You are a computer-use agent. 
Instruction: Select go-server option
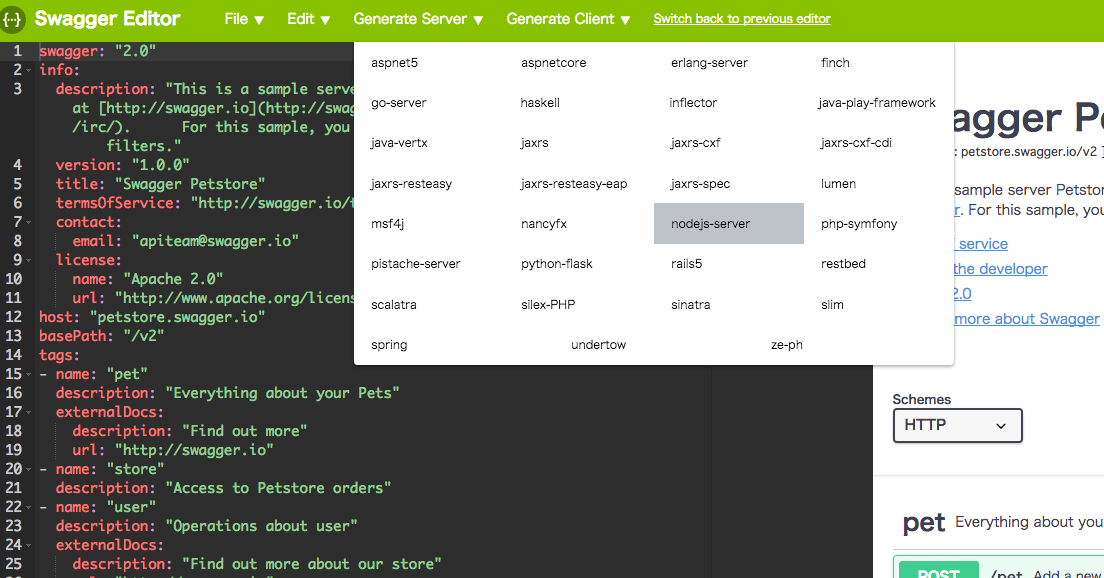click(x=399, y=103)
